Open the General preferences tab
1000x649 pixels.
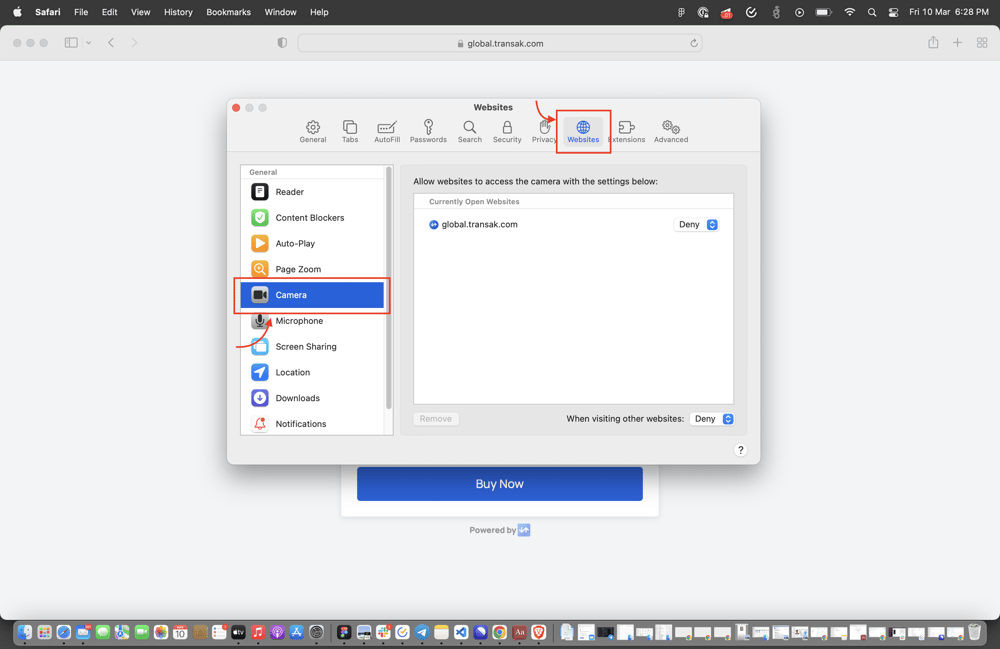click(313, 131)
